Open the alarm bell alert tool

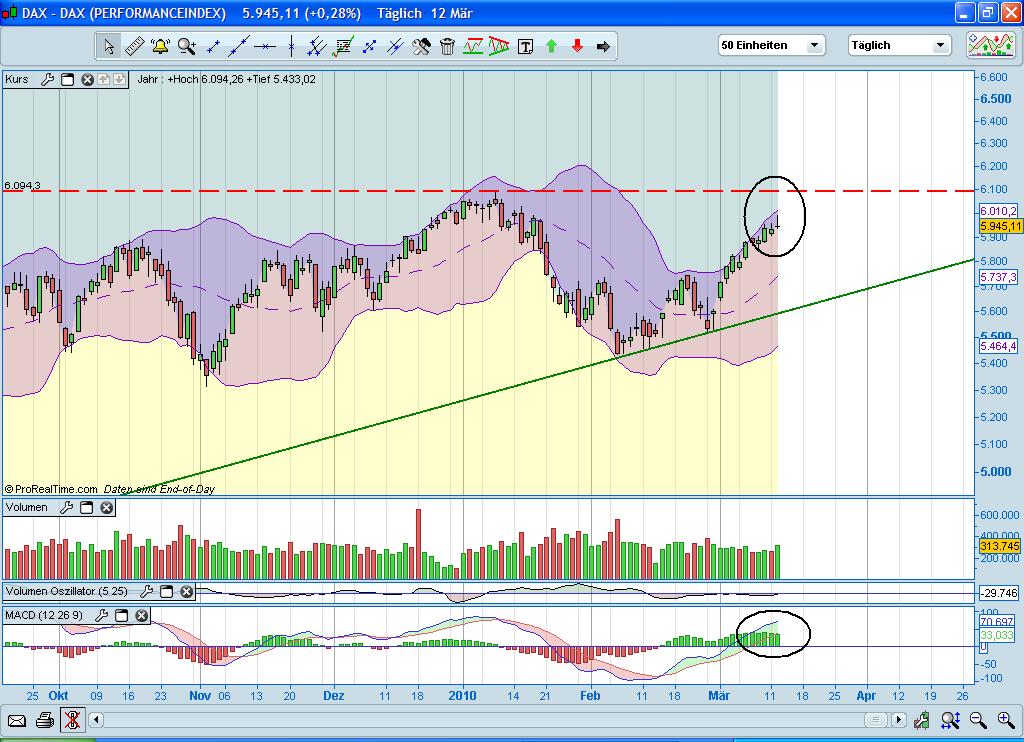click(x=160, y=46)
